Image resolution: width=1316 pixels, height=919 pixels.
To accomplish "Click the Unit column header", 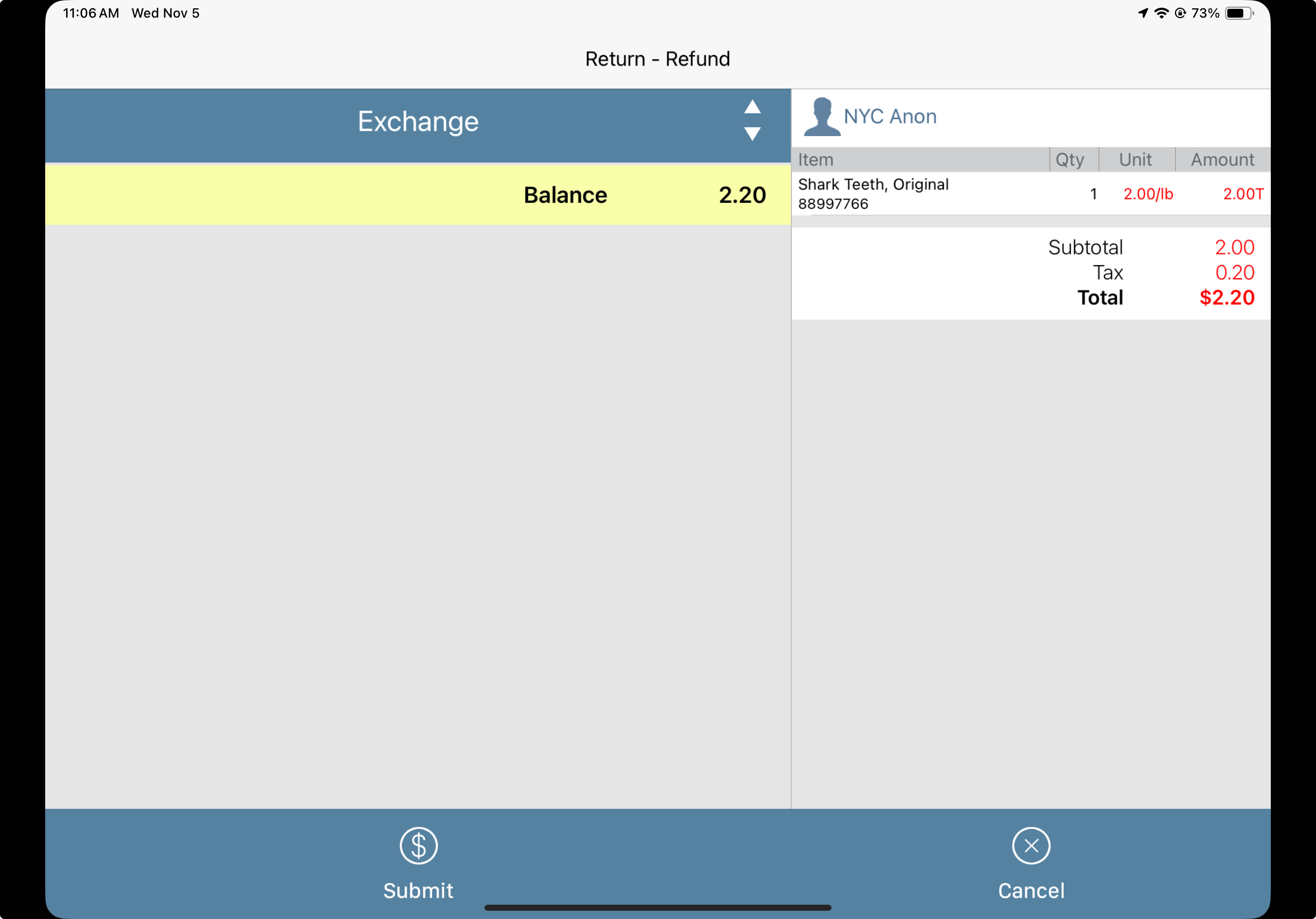I will click(x=1135, y=159).
